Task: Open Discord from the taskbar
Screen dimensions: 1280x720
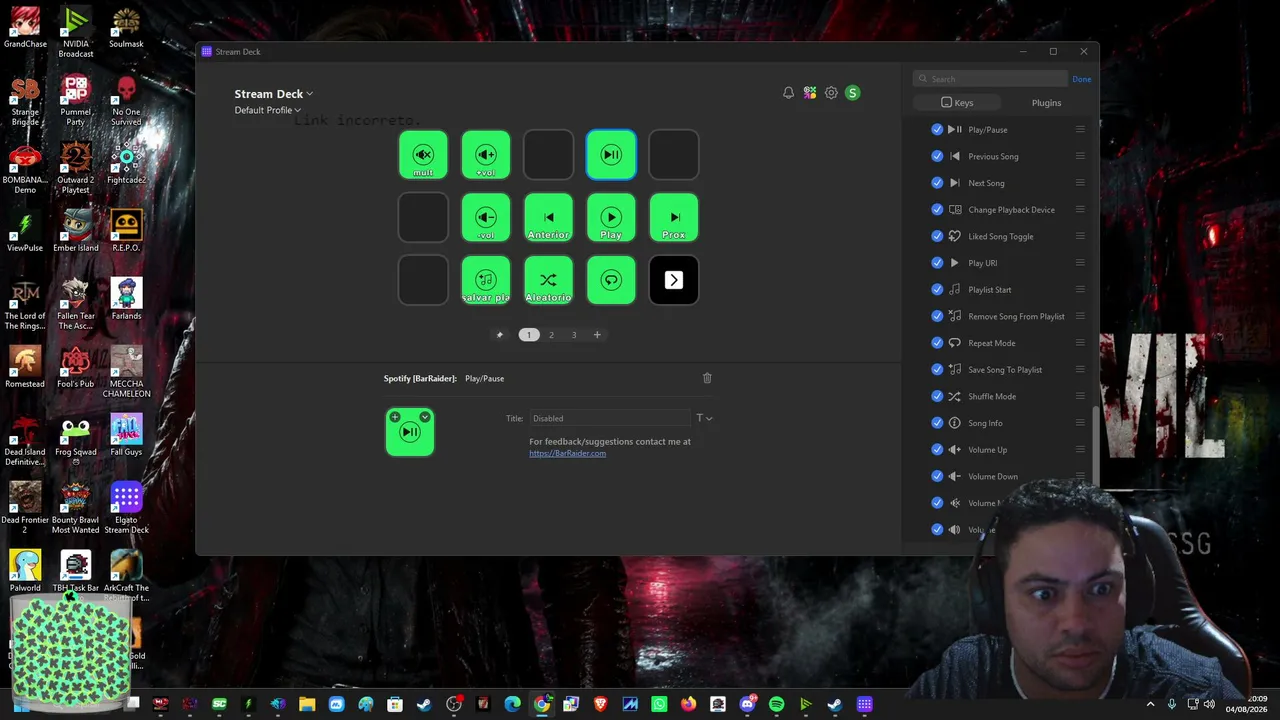Action: click(x=747, y=705)
